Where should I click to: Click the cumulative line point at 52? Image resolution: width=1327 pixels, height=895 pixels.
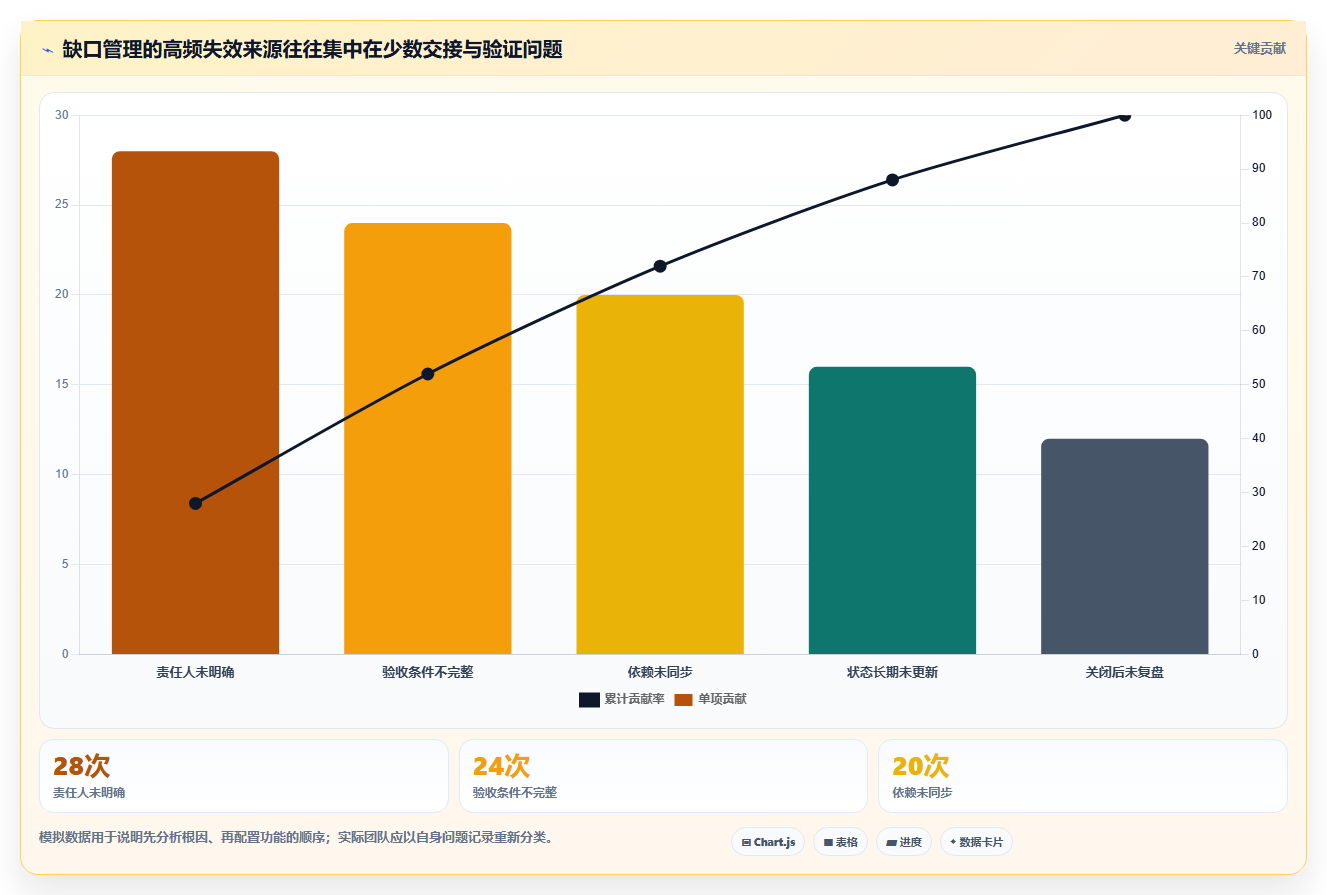(x=428, y=374)
